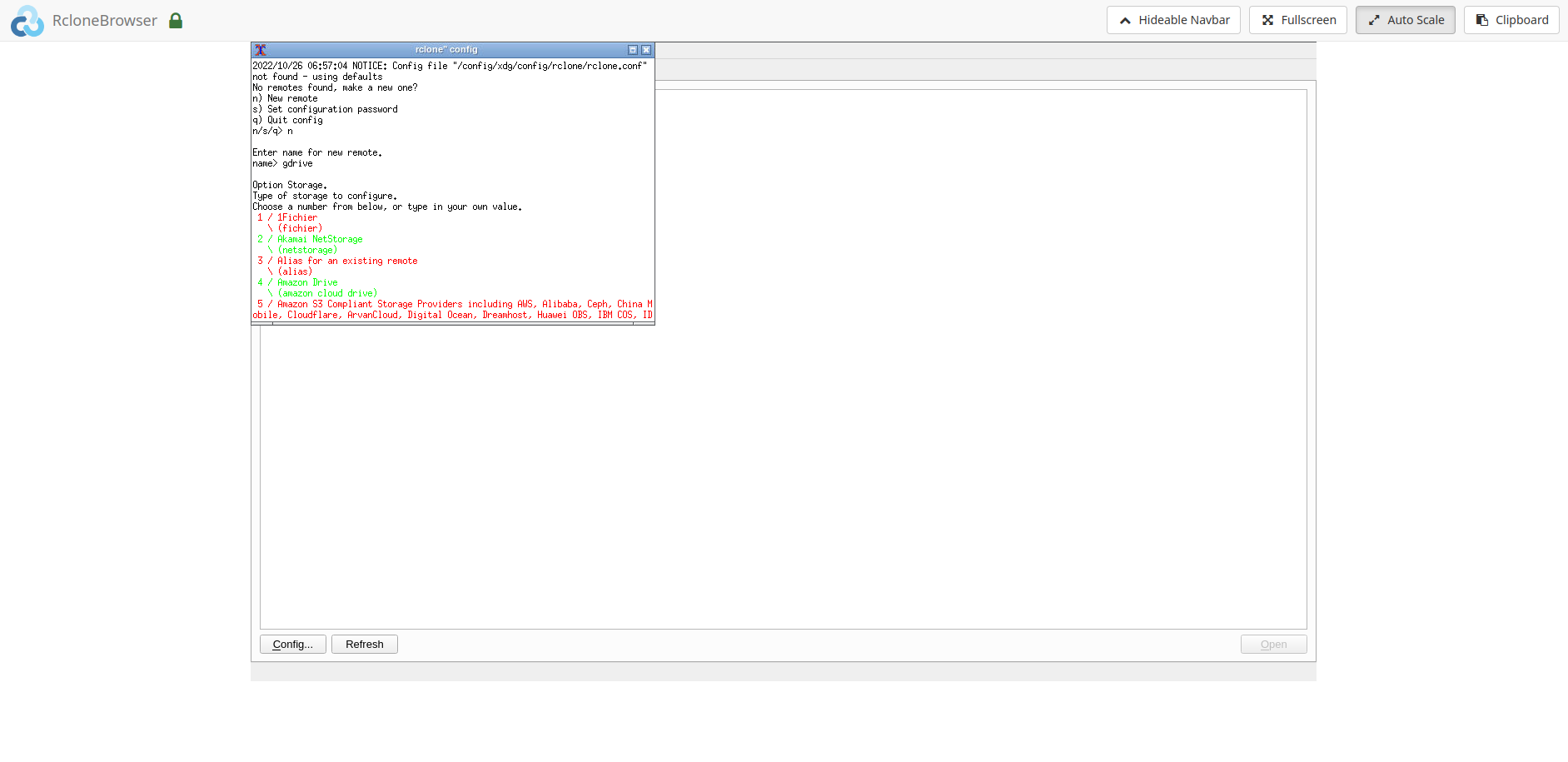1568x762 pixels.
Task: Click the Fullscreen crossed-arrows icon
Action: pyautogui.click(x=1267, y=19)
